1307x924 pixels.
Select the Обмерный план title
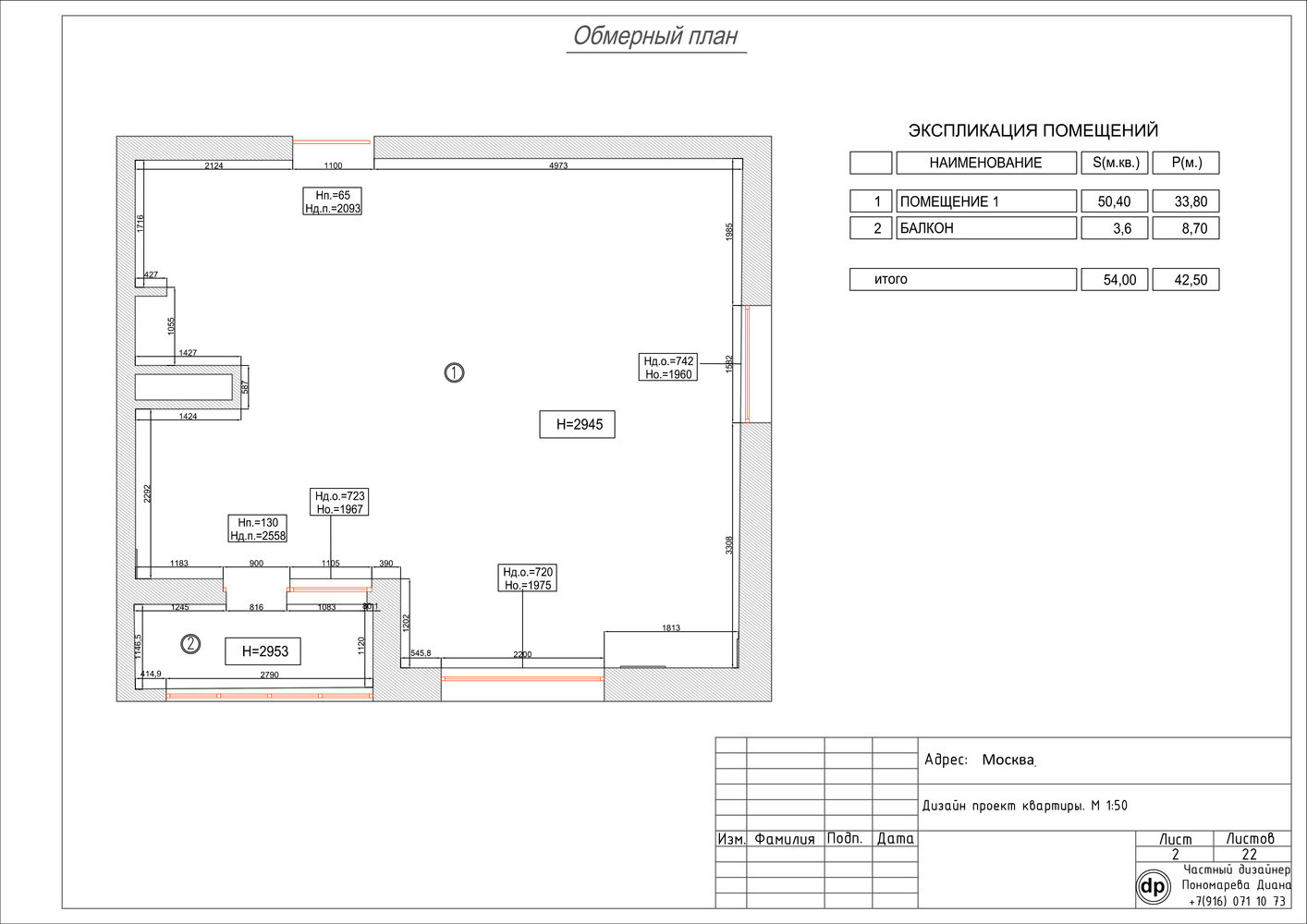coord(655,36)
